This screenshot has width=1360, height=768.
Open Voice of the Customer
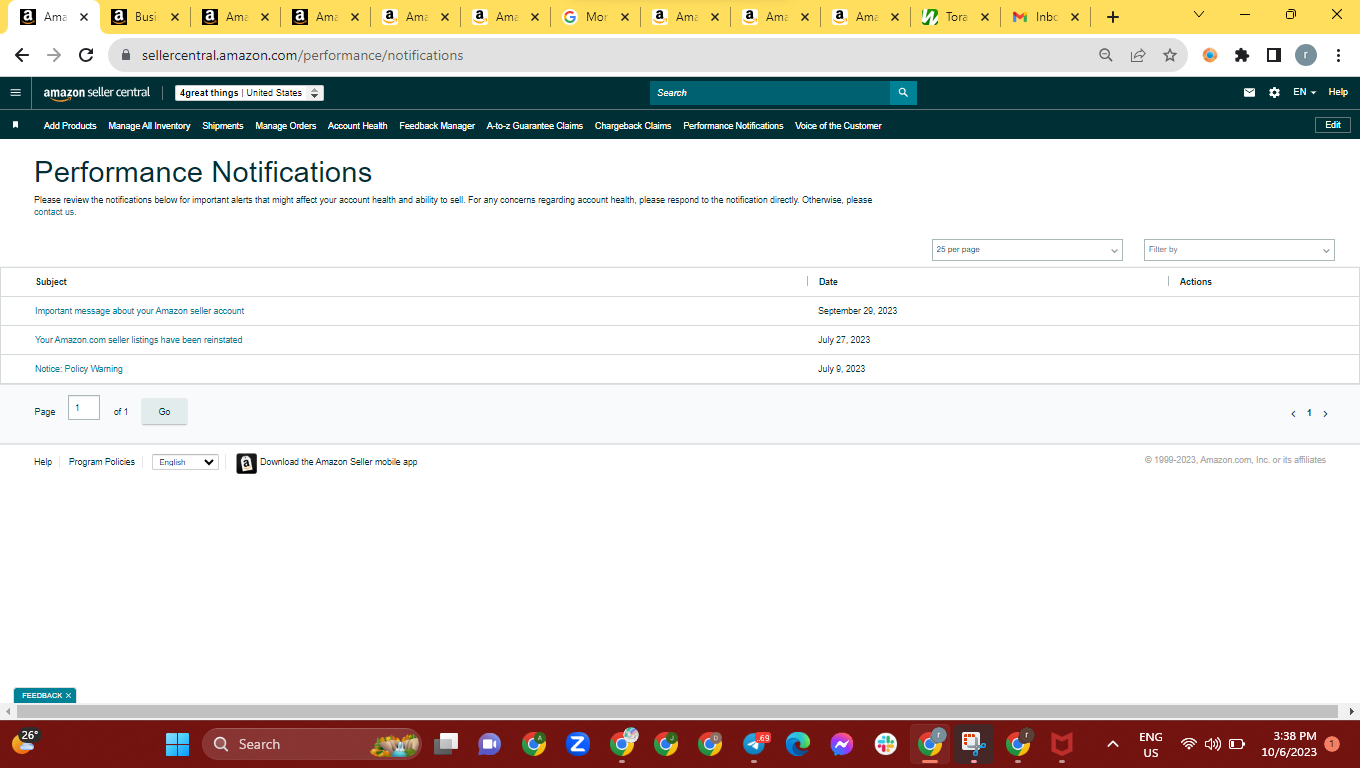tap(838, 126)
